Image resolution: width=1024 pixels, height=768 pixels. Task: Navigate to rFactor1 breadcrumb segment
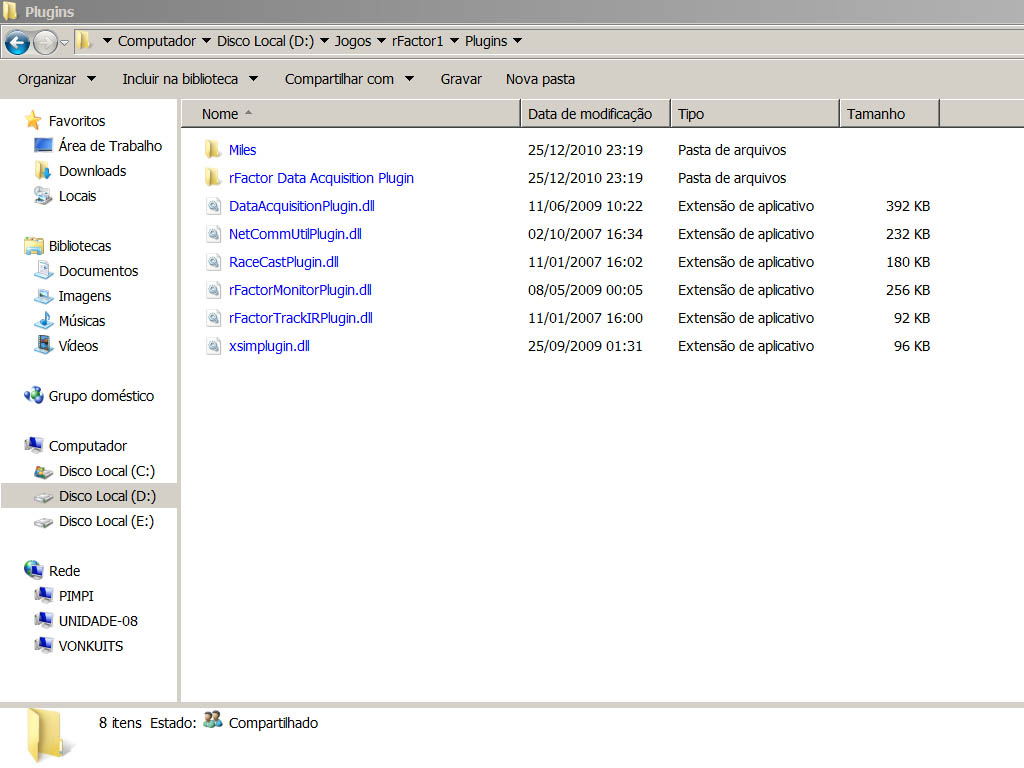pos(417,41)
